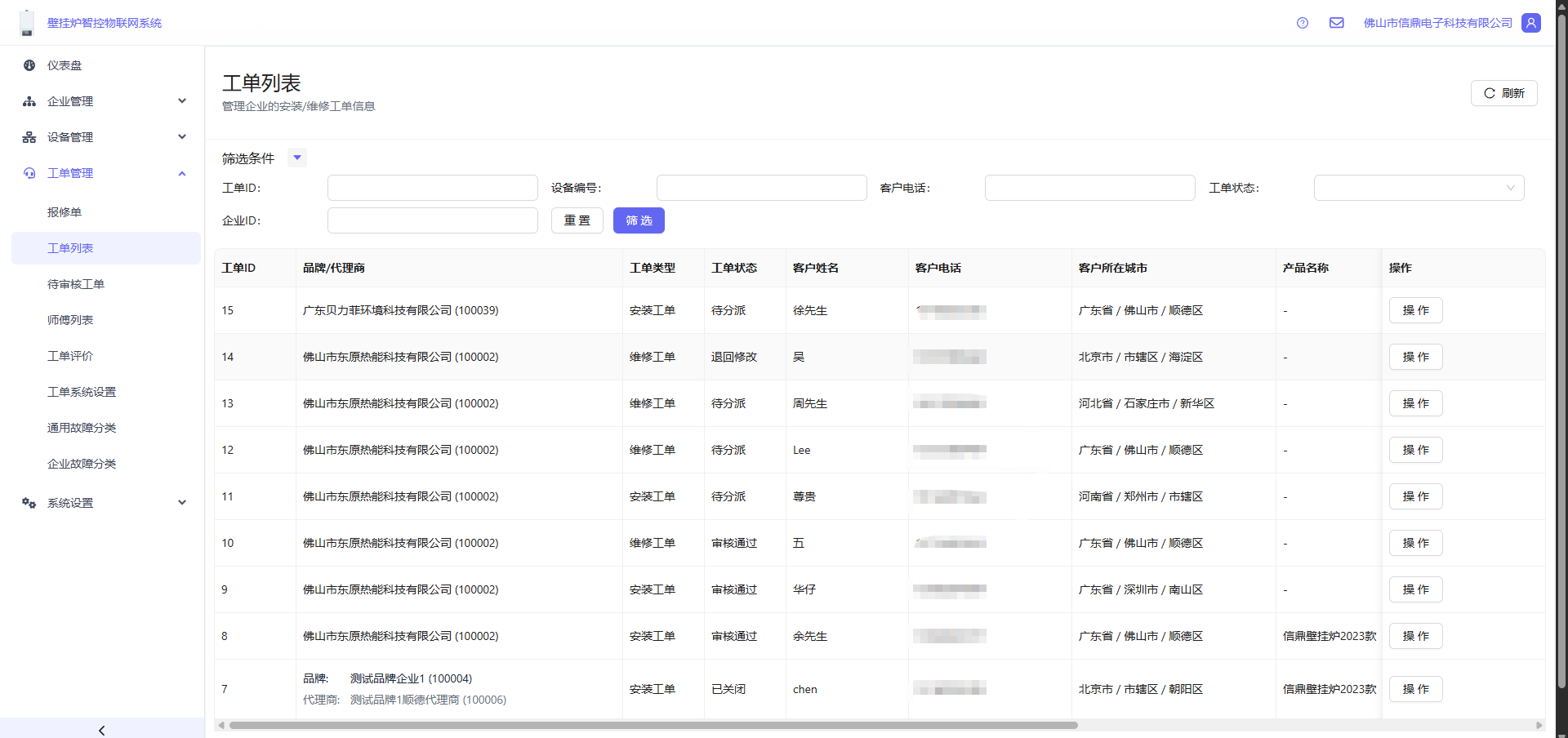The image size is (1568, 738).
Task: Open 待审核工单 in sidebar
Action: coord(76,284)
